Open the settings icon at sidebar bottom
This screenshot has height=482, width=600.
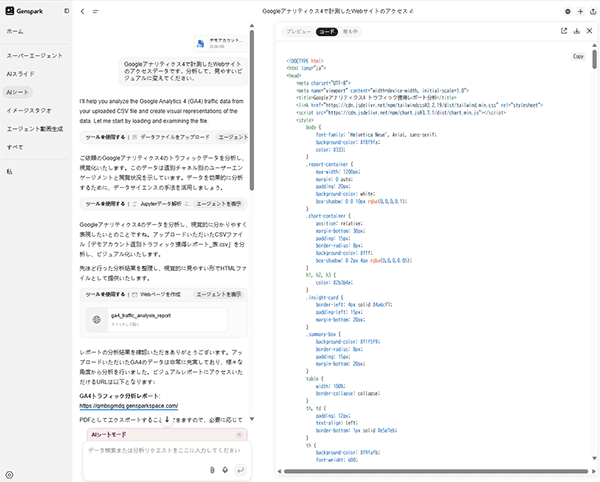coord(10,475)
